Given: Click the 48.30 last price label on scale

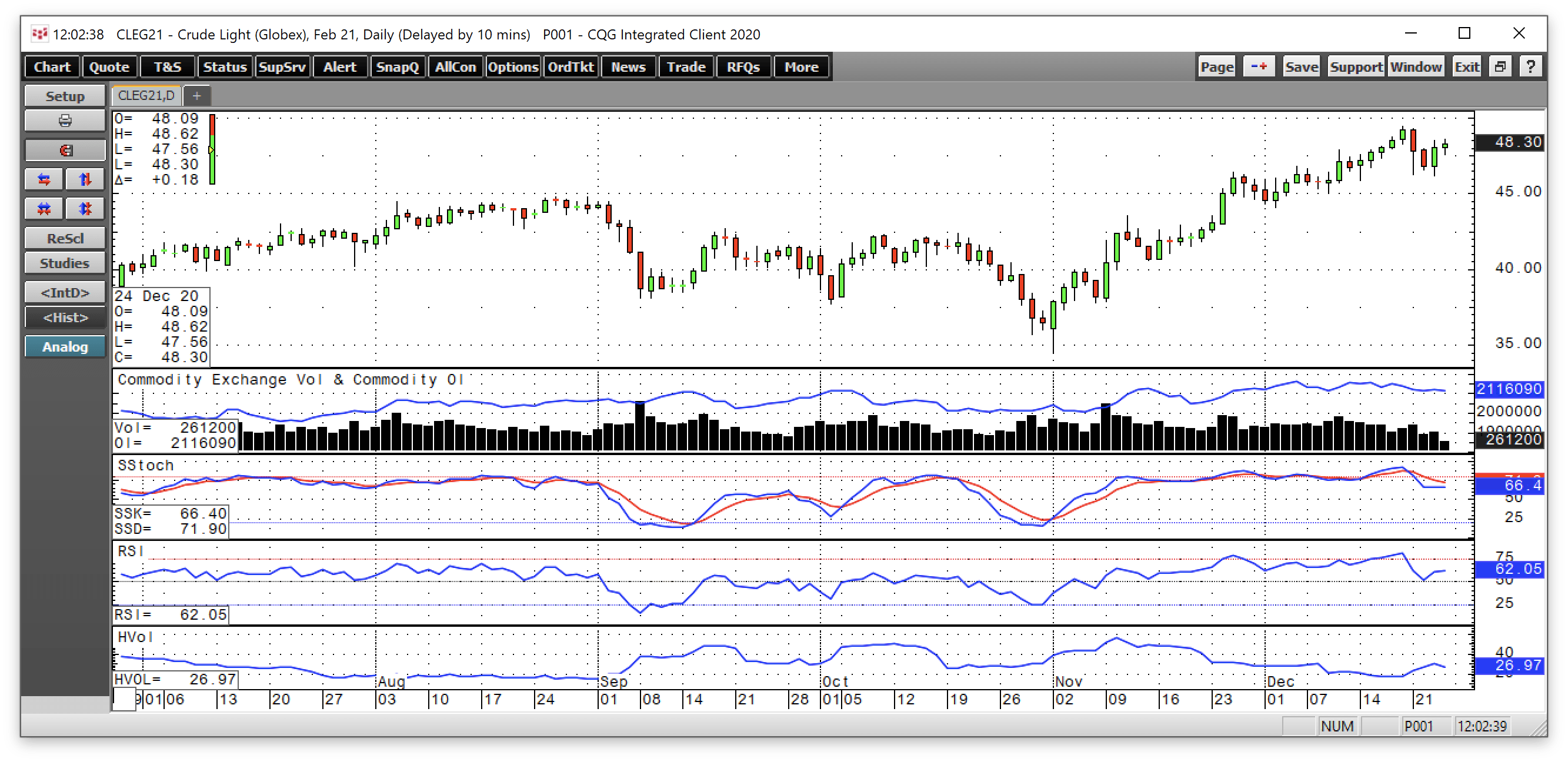Looking at the screenshot, I should pos(1510,142).
